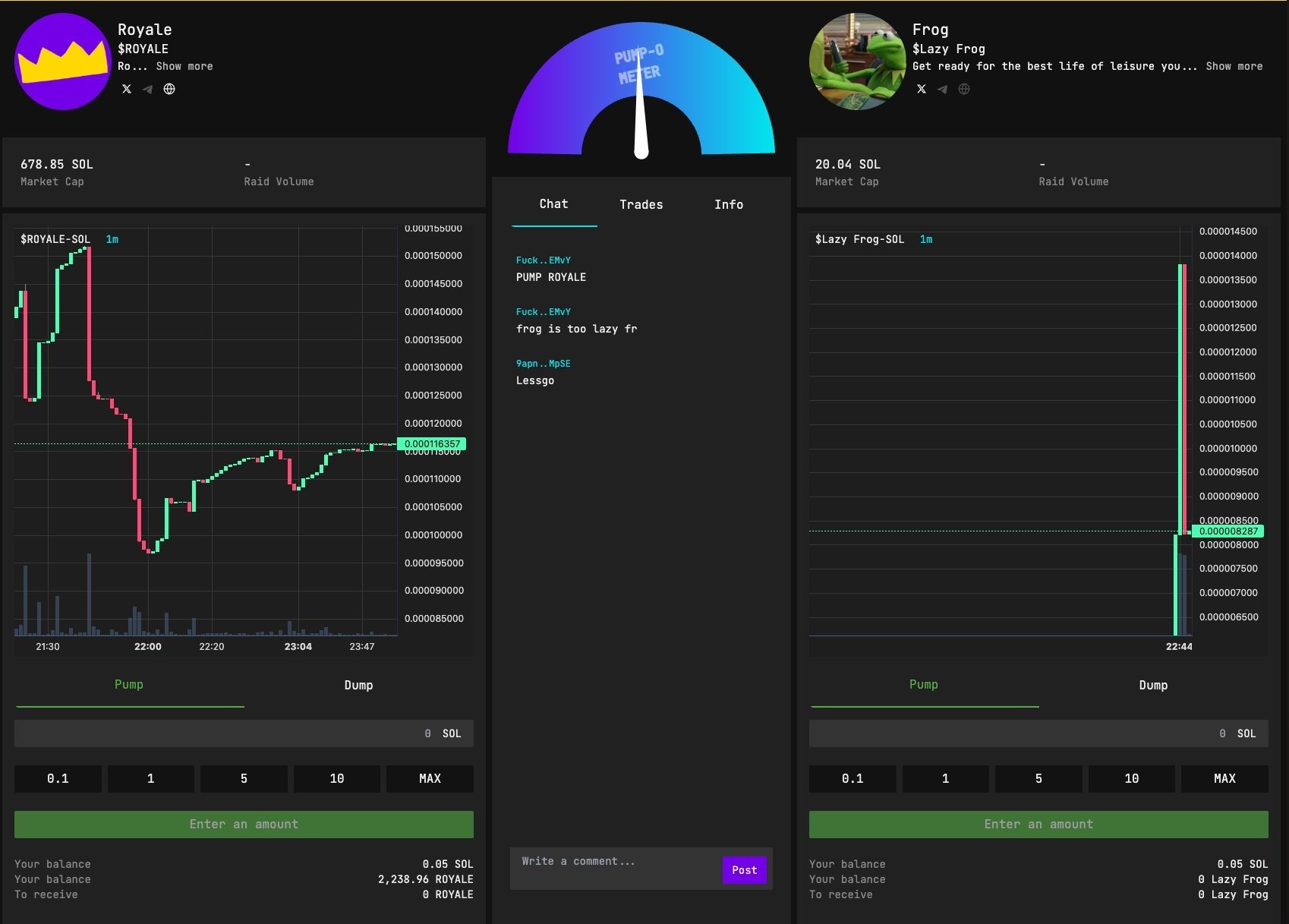Open Royale's Telegram link icon
Screen dimensions: 1289x924
[147, 89]
